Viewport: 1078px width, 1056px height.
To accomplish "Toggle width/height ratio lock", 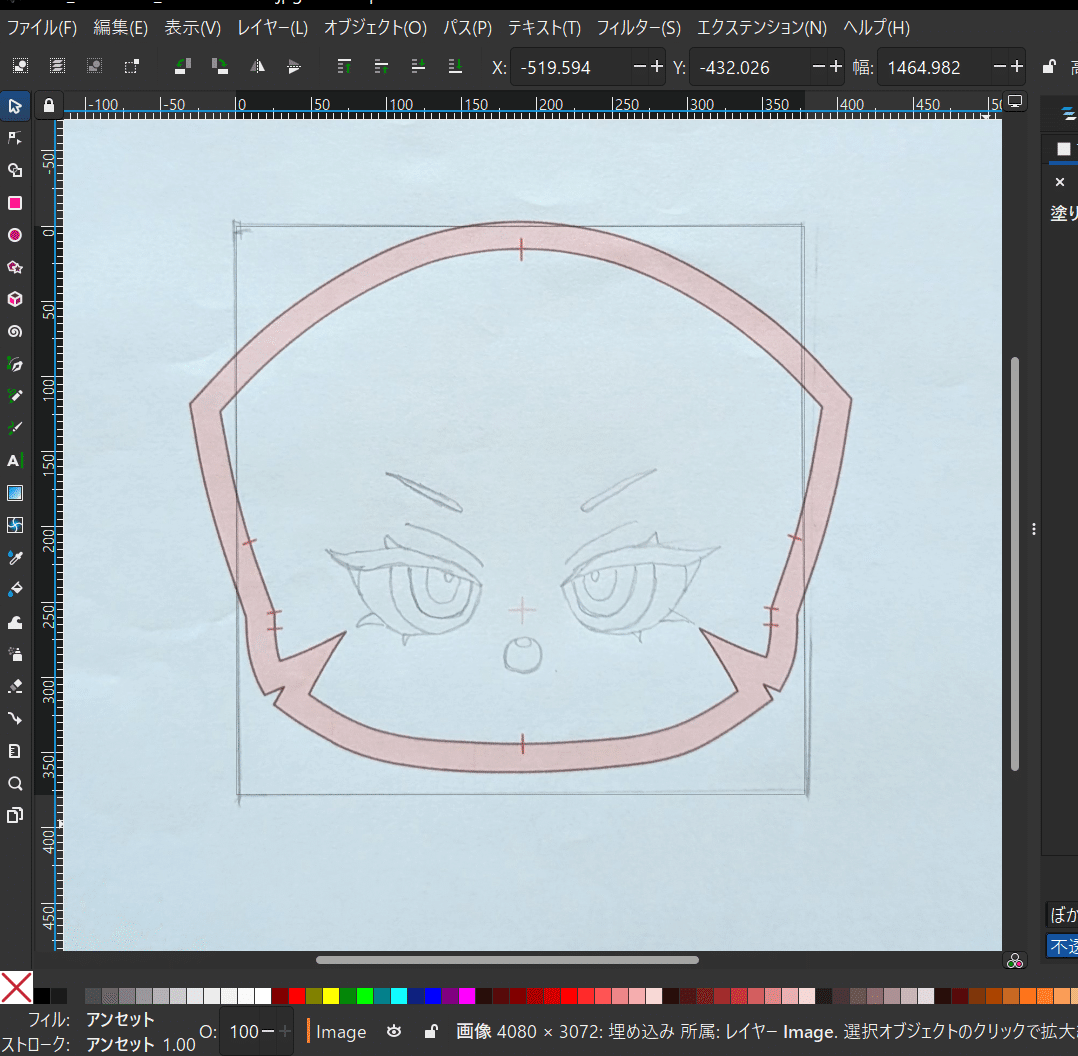I will [1048, 66].
